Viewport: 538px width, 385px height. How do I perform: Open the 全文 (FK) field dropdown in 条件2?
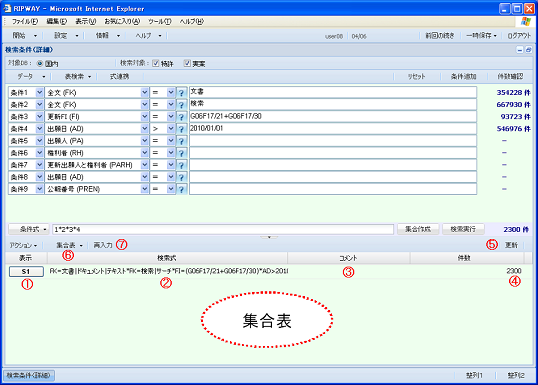click(x=144, y=105)
